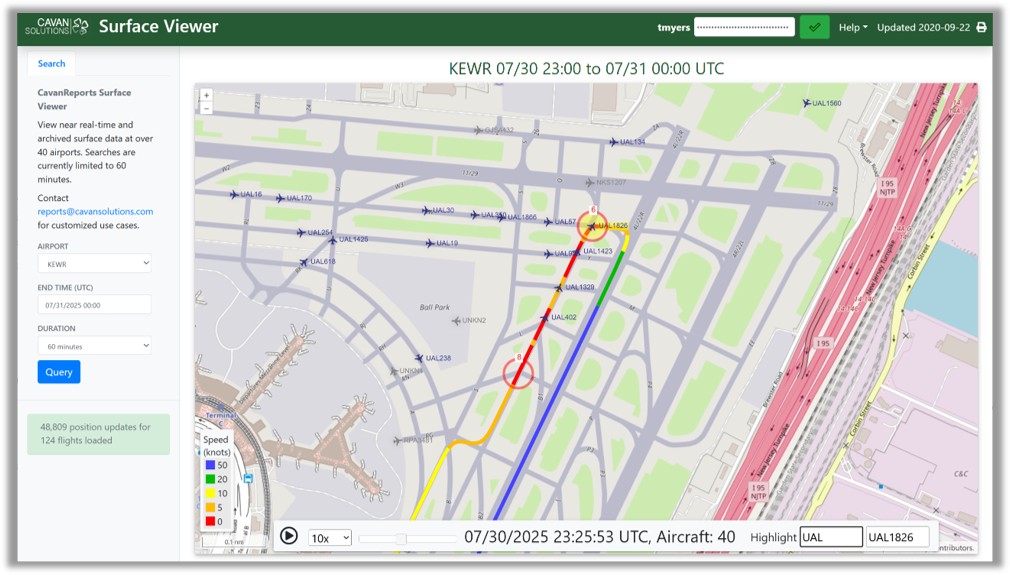Screen dimensions: 1010x575
Task: Open the reports@cavansolutions.com email link
Action: tap(95, 211)
